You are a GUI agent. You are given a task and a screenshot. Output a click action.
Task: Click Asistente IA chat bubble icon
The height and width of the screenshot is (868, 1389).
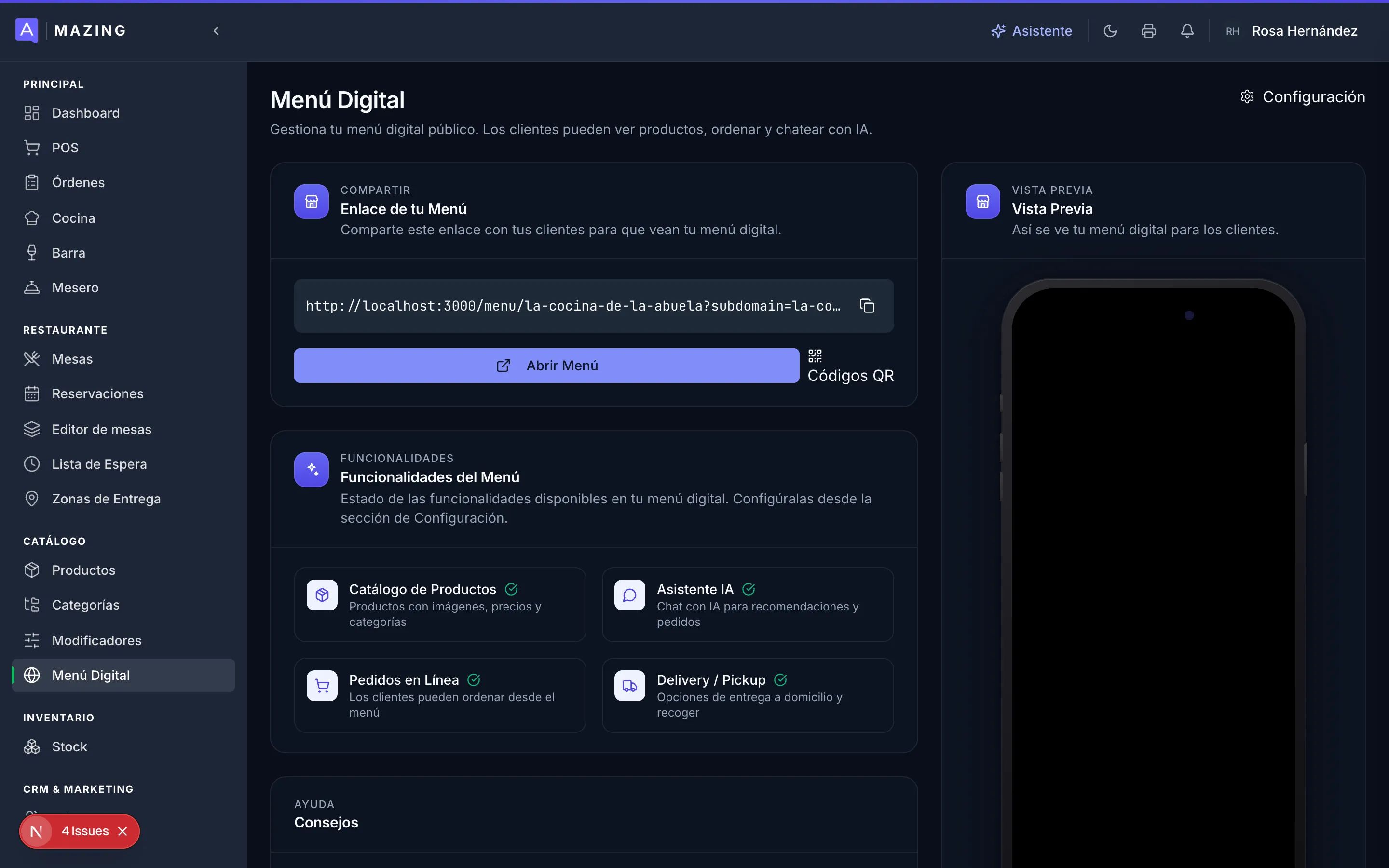click(x=630, y=596)
